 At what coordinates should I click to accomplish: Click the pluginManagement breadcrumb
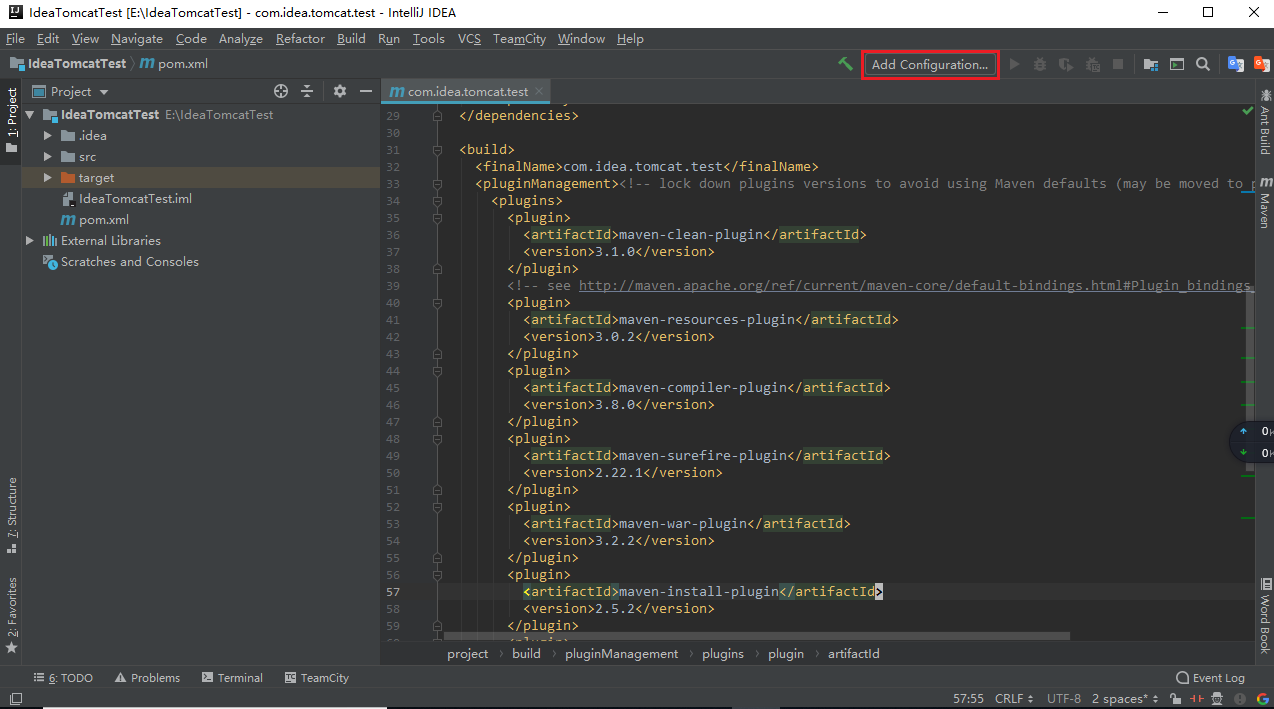tap(621, 653)
